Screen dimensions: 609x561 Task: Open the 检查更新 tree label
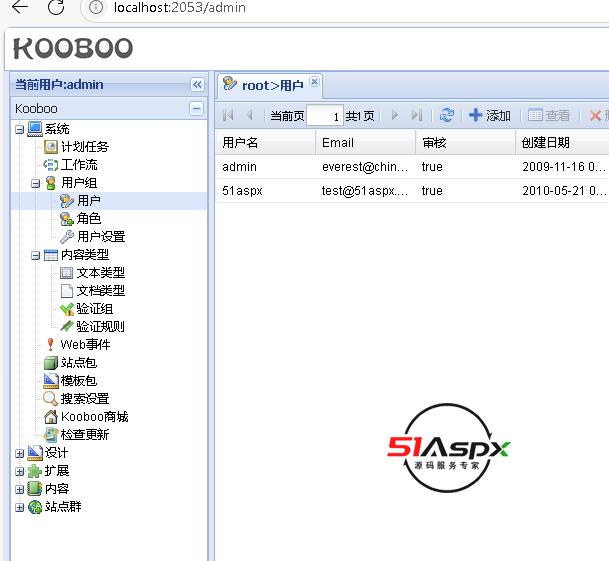[x=85, y=435]
